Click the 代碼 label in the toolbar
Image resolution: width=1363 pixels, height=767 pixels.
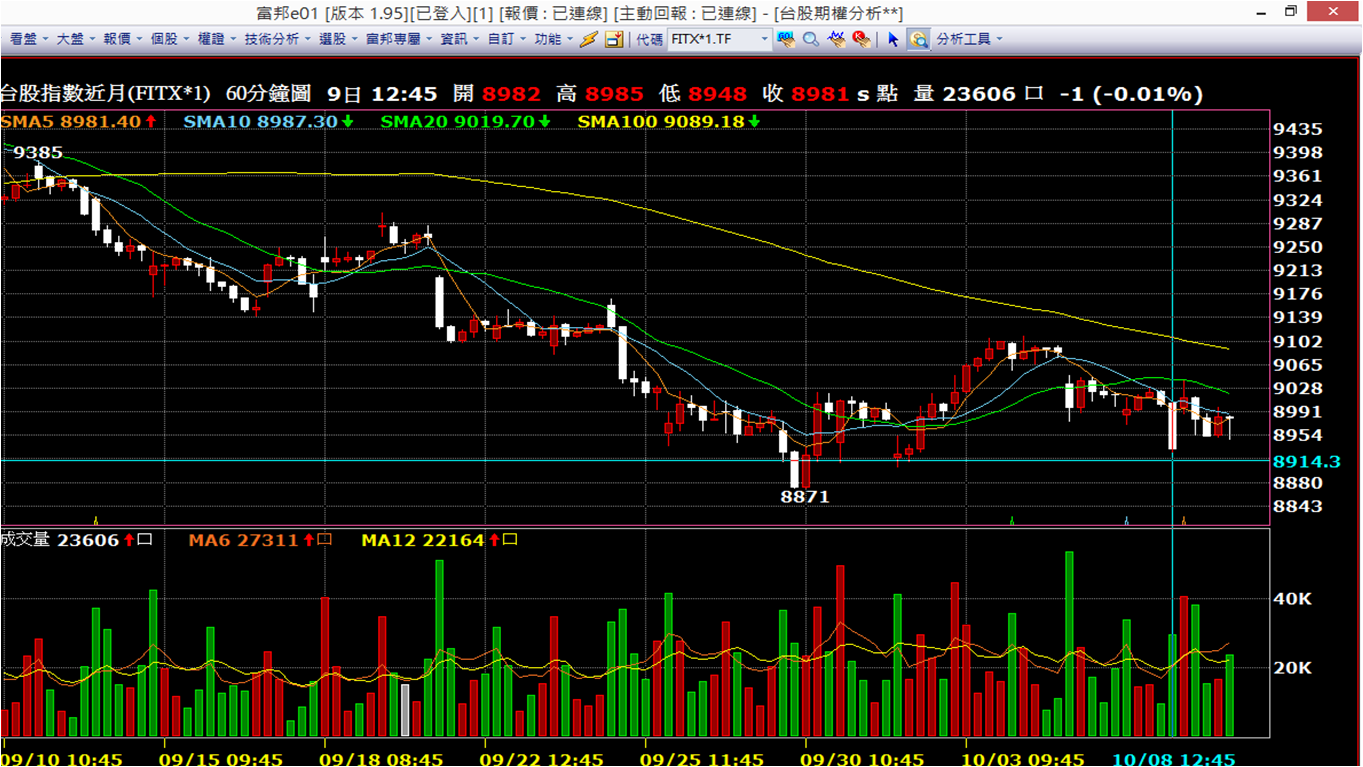point(650,39)
